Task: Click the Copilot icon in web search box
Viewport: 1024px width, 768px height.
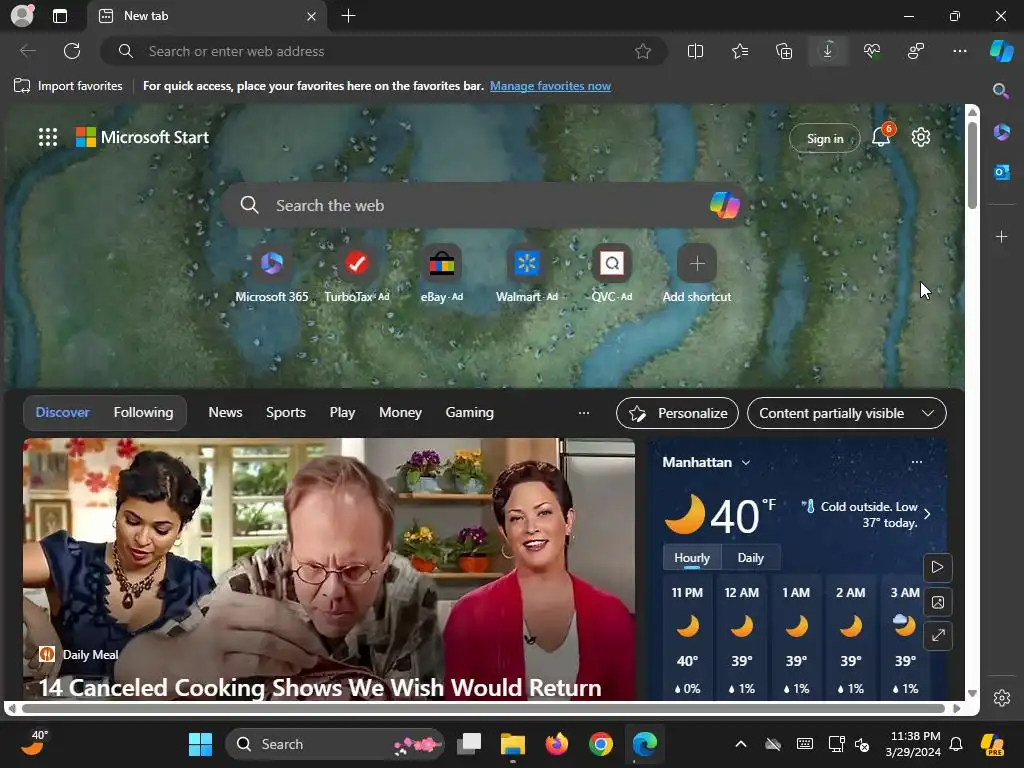Action: pyautogui.click(x=725, y=205)
